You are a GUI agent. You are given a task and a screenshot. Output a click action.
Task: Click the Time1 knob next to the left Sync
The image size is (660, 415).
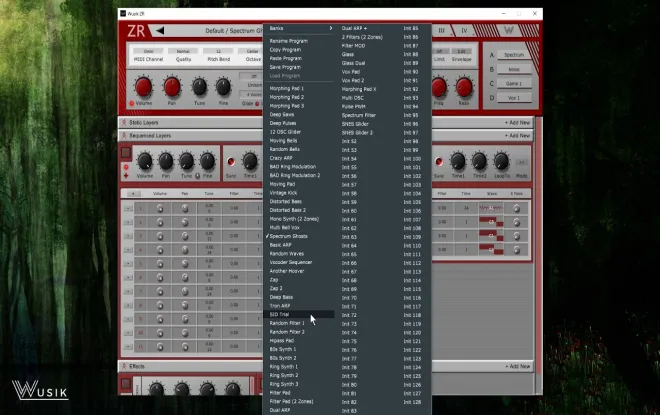coord(250,161)
